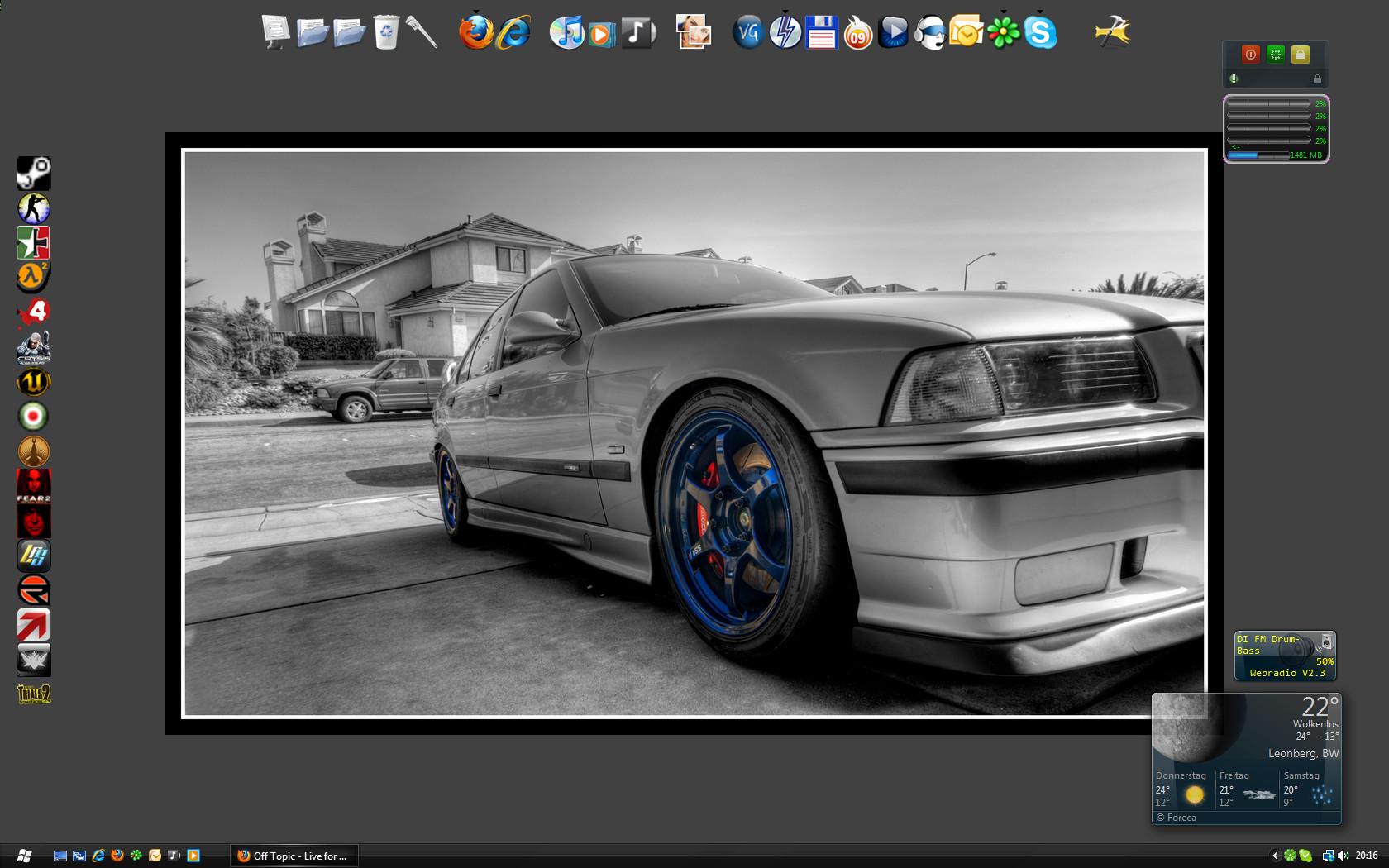Launch Steam from the left sidebar
Screen dimensions: 1389x868
tap(34, 173)
